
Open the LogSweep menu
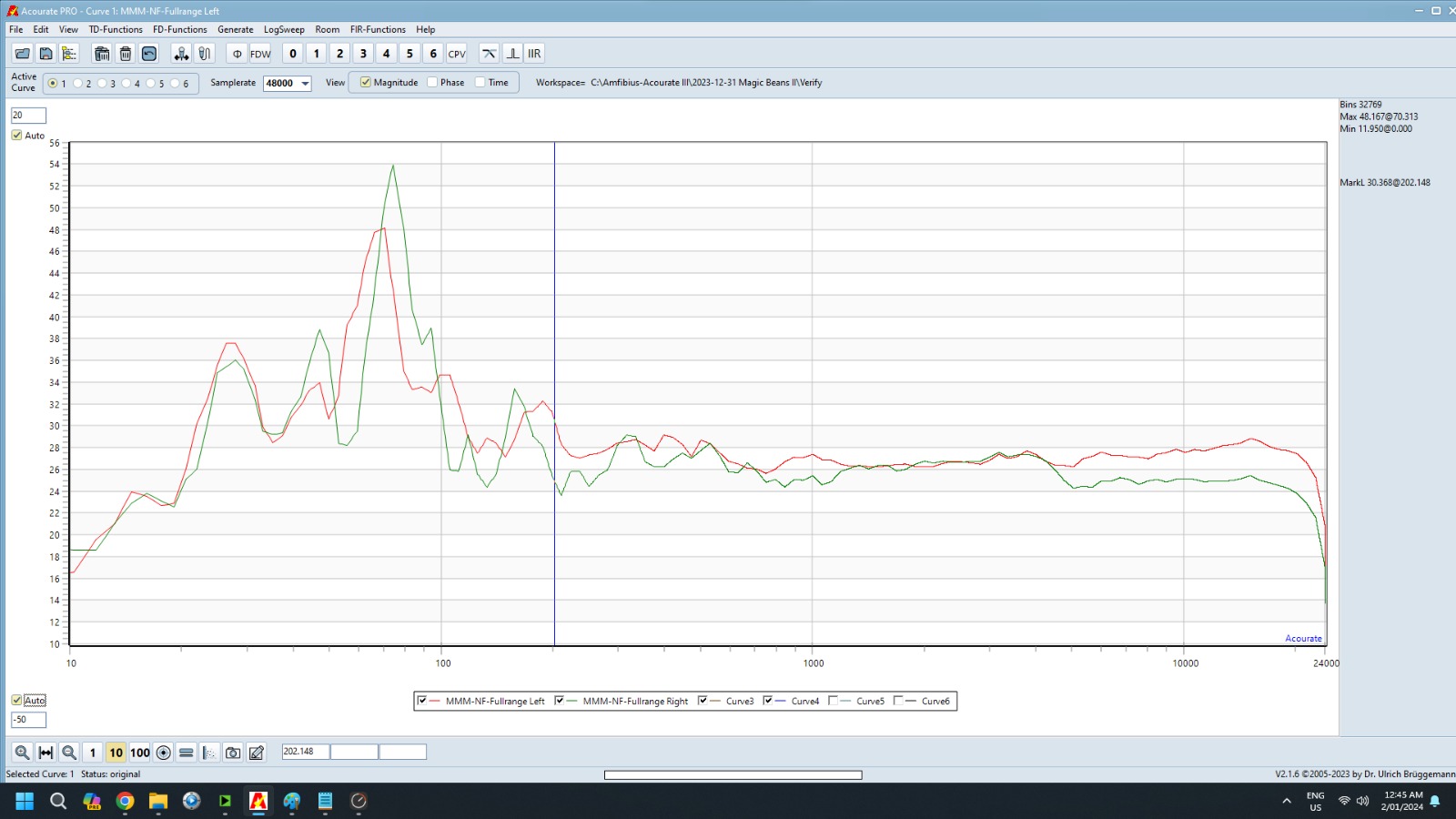(284, 29)
